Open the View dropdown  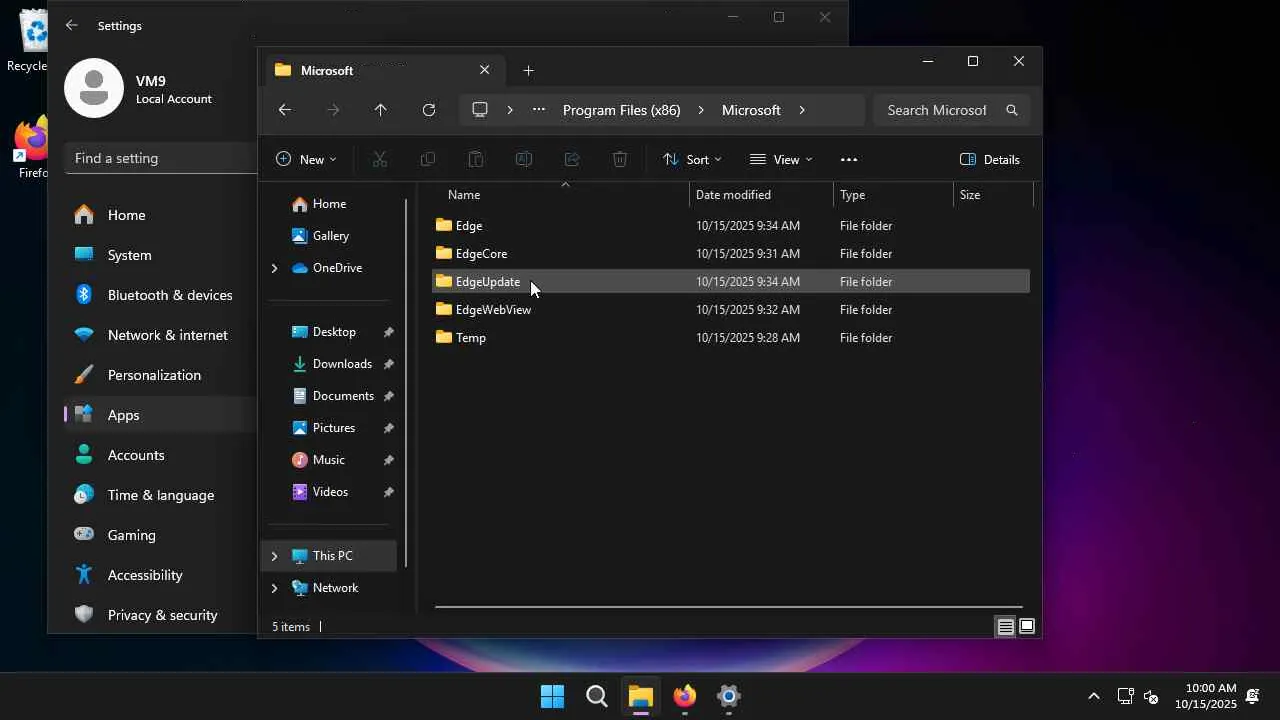point(781,159)
